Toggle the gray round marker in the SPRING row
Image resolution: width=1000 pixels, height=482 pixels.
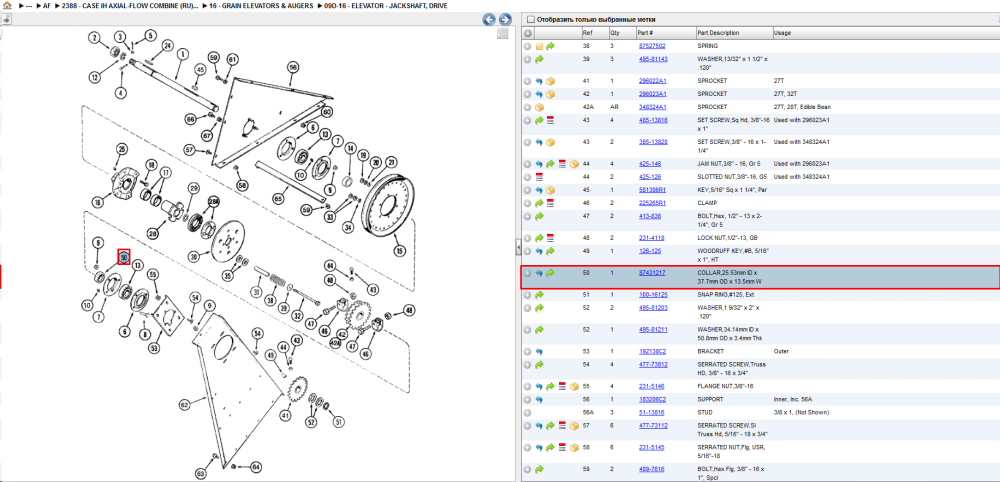(527, 47)
